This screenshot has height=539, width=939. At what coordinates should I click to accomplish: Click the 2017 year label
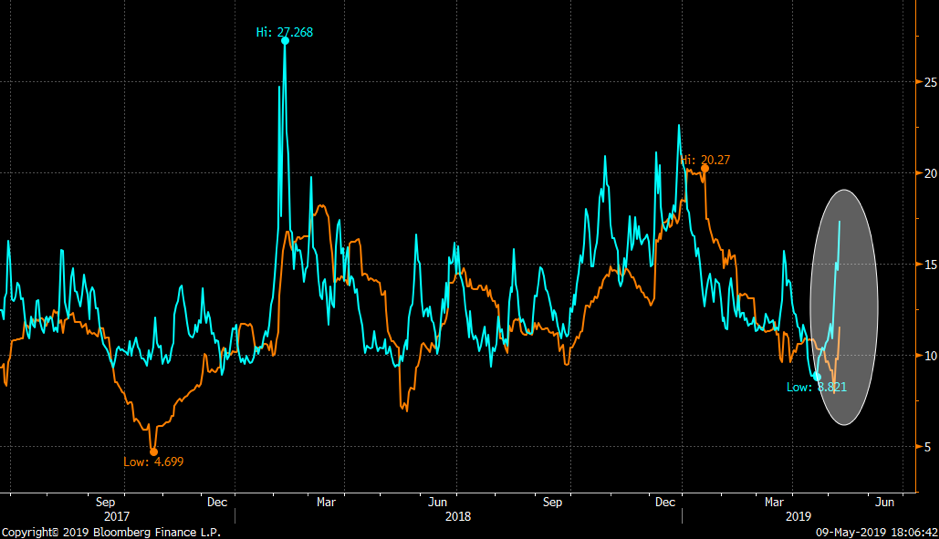coord(117,516)
